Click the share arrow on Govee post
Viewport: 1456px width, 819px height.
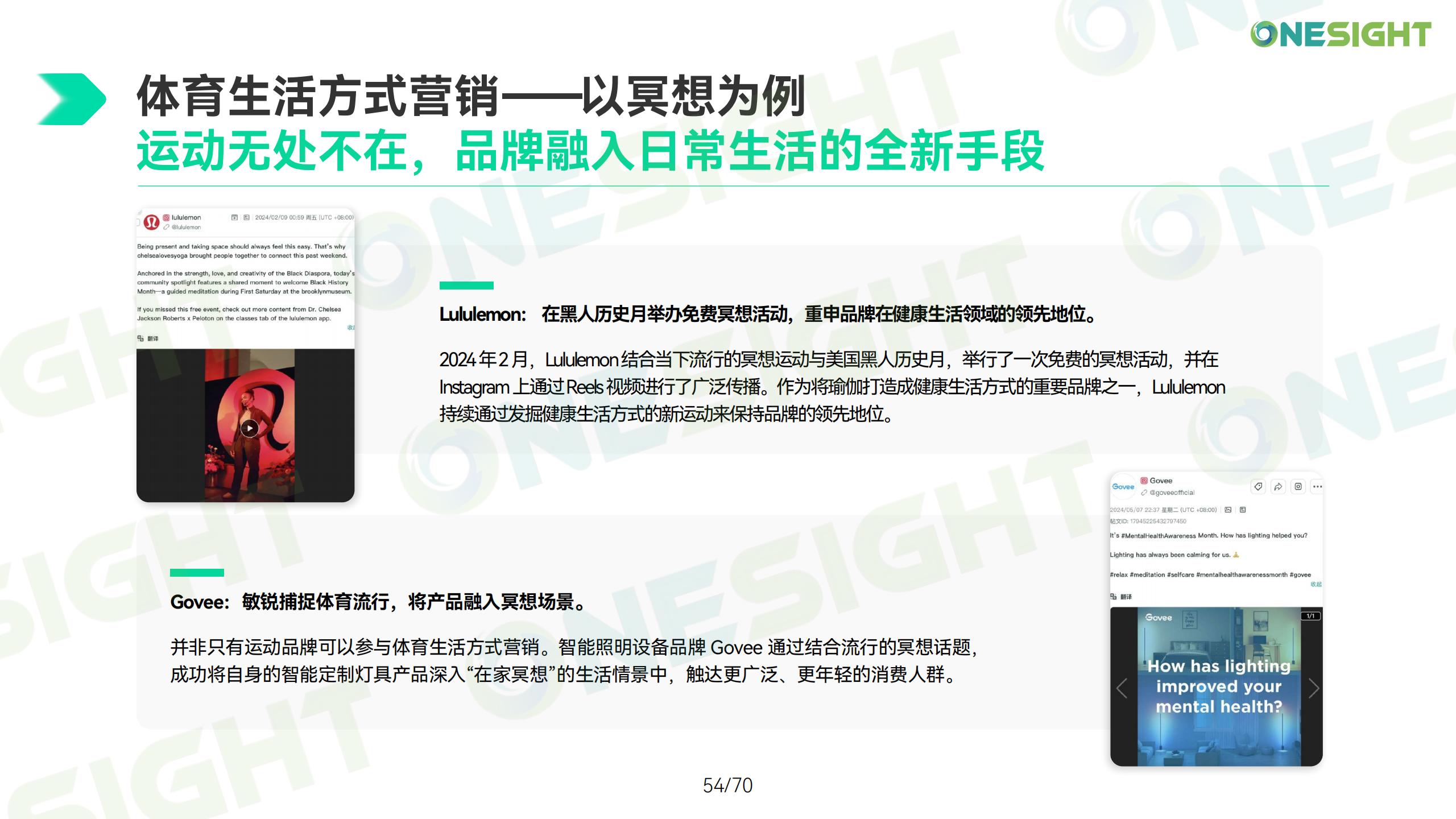tap(1278, 486)
